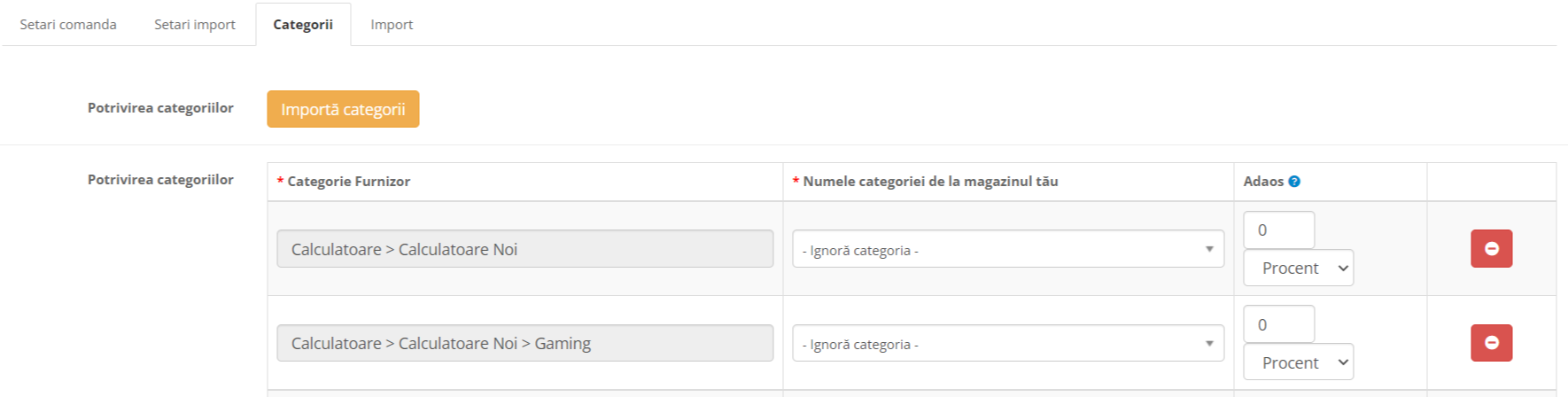The image size is (1568, 397).
Task: Go to the Import tab
Action: (x=392, y=25)
